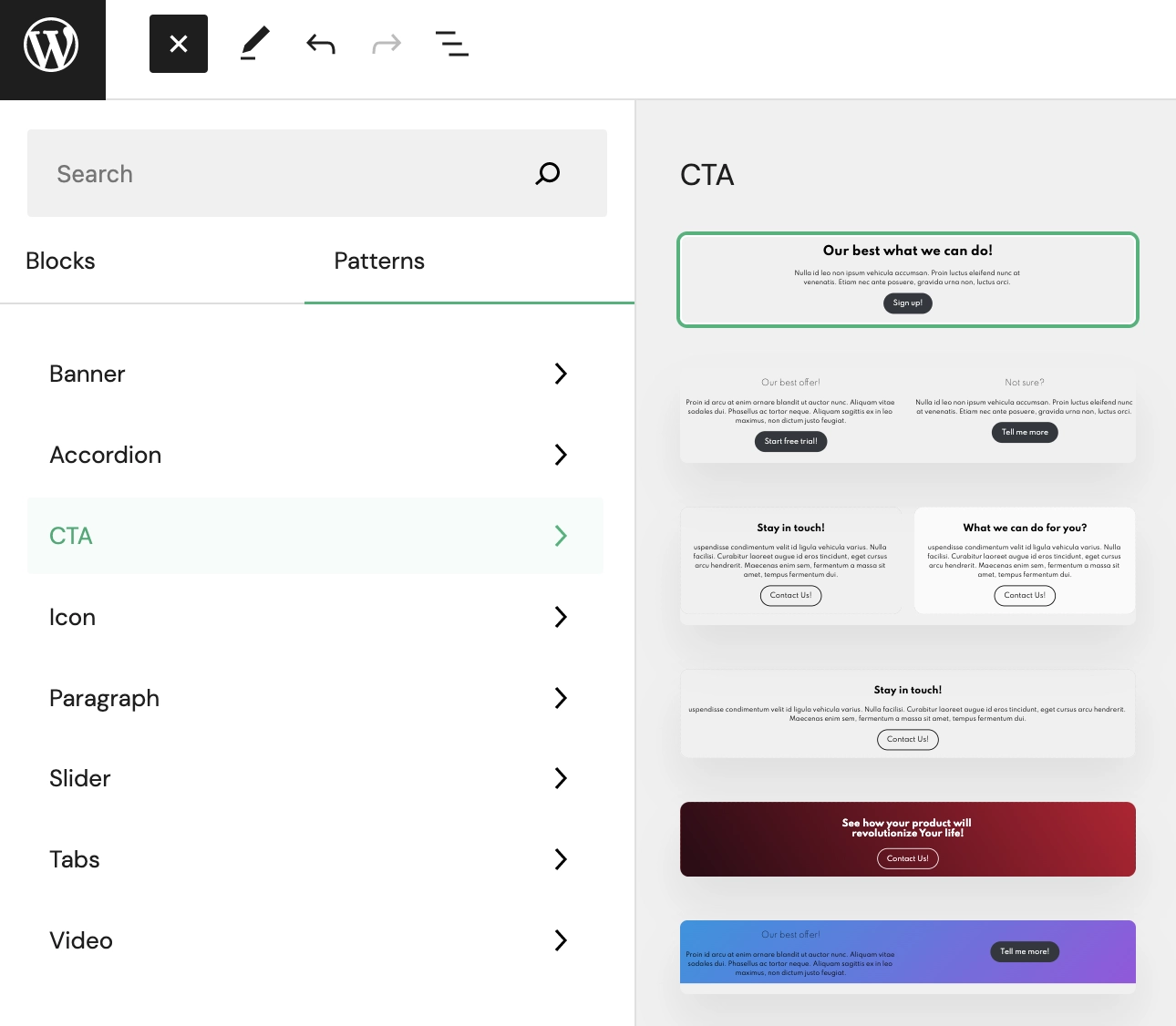Image resolution: width=1176 pixels, height=1026 pixels.
Task: Click the 'Tell me more!' button on blue gradient
Action: (1025, 952)
